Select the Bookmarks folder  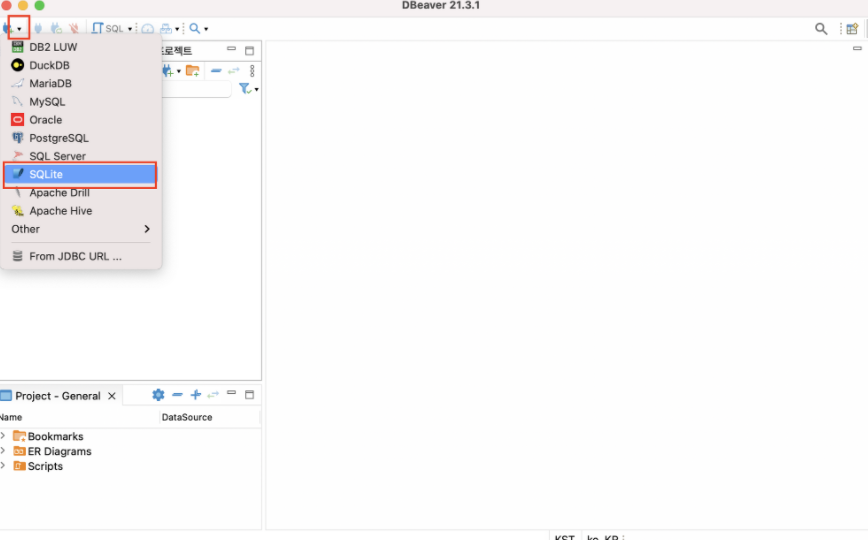[48, 436]
